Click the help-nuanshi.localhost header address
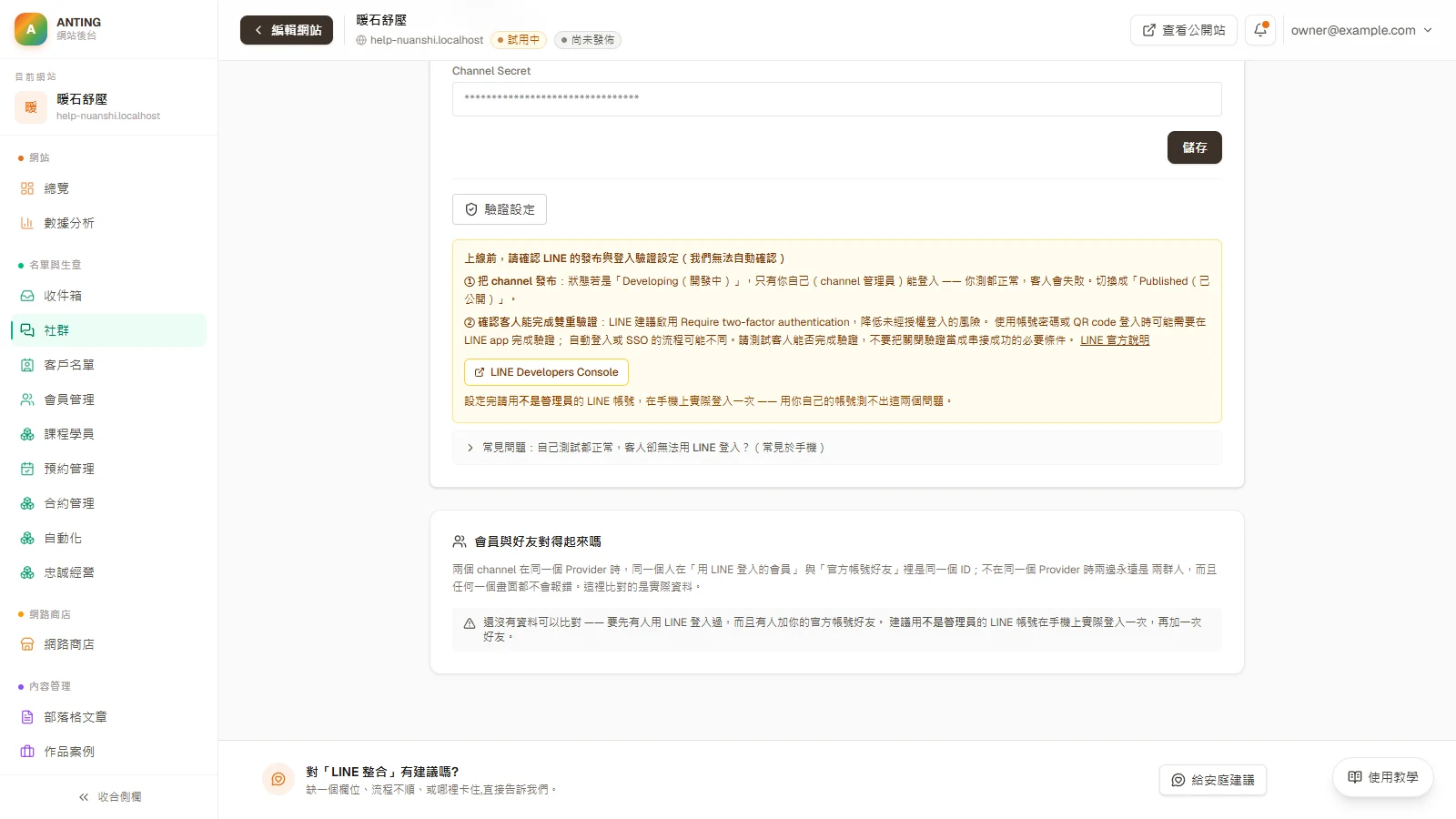The height and width of the screenshot is (819, 1456). tap(427, 40)
